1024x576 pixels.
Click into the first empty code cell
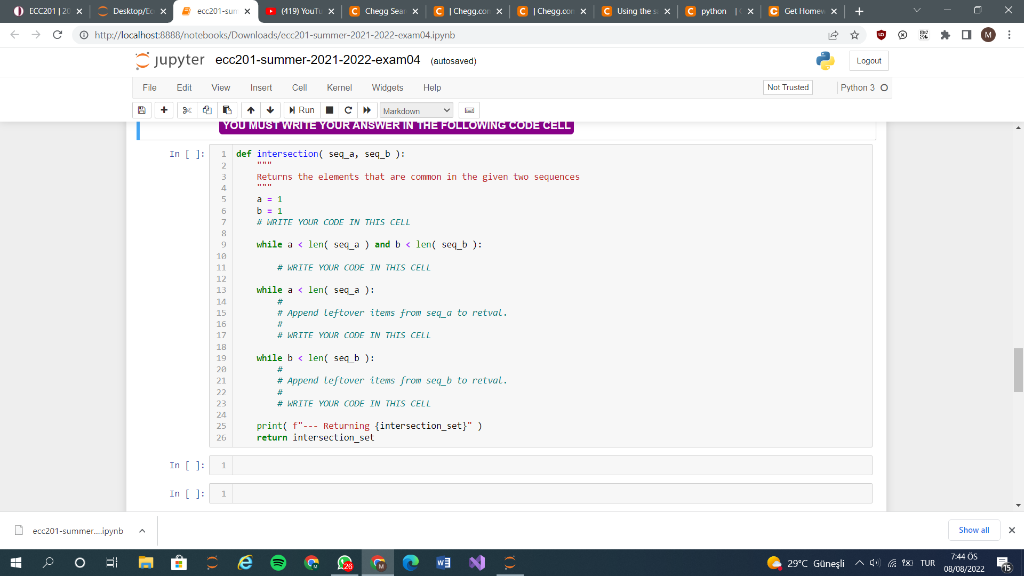552,465
